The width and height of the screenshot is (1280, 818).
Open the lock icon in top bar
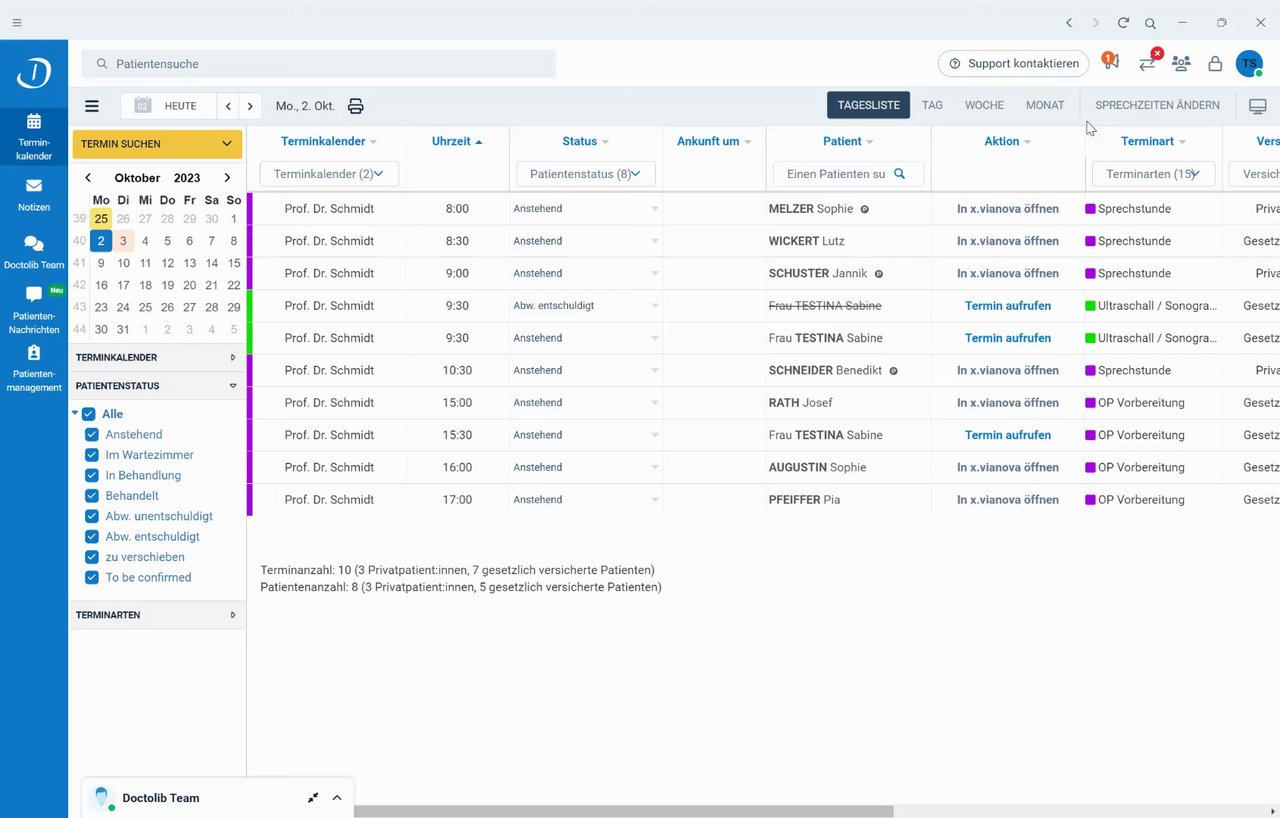[1215, 64]
